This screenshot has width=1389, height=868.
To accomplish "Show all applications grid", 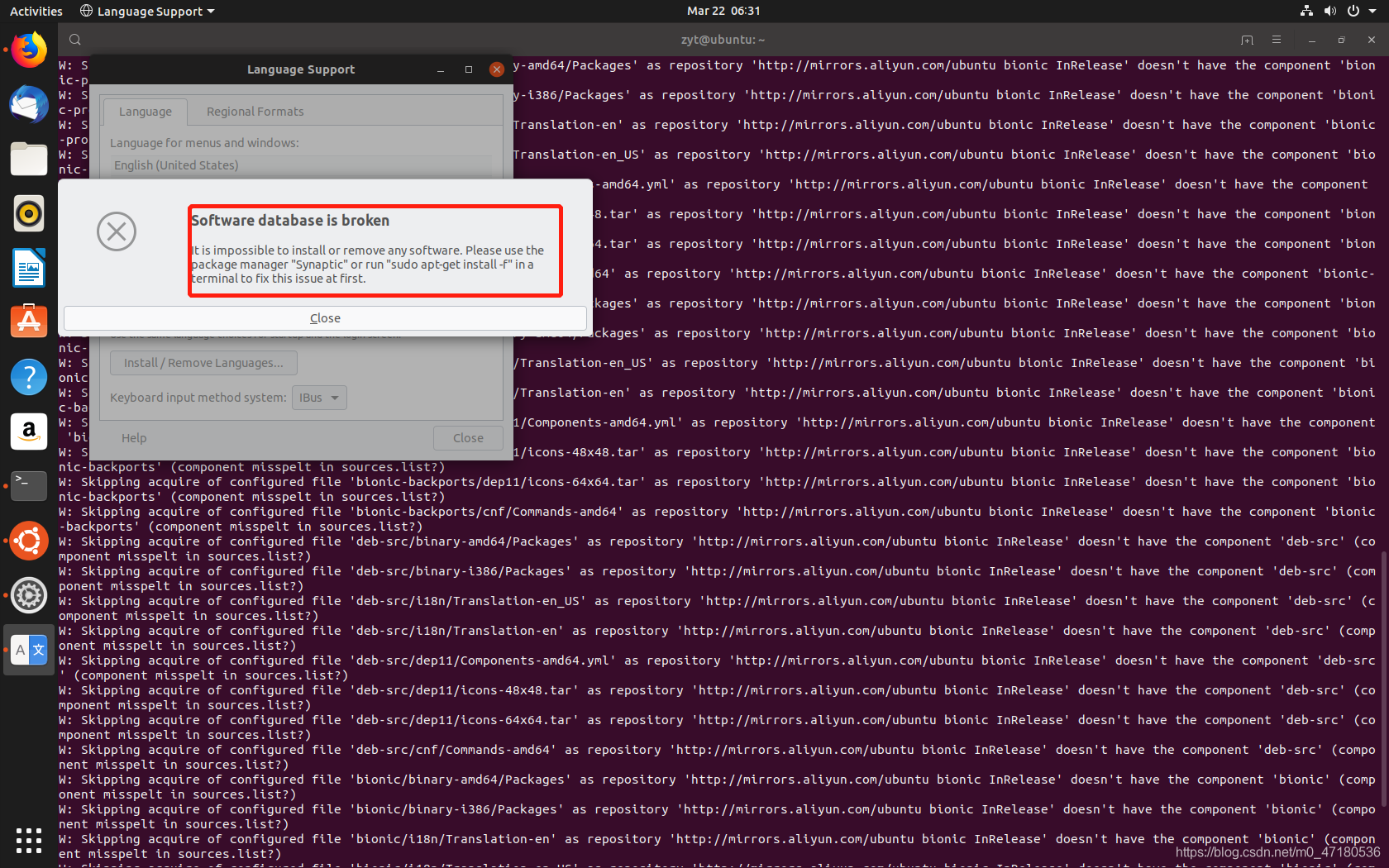I will [x=29, y=840].
